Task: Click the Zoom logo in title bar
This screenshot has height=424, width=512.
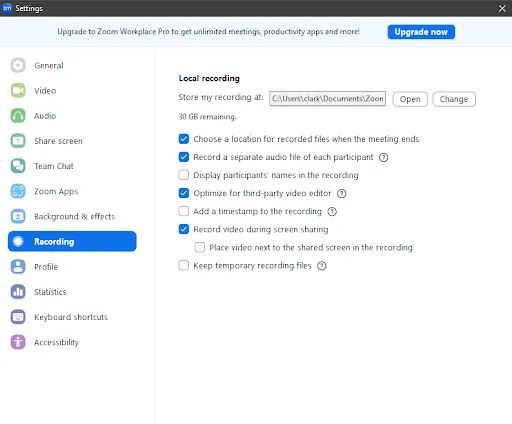Action: [7, 8]
